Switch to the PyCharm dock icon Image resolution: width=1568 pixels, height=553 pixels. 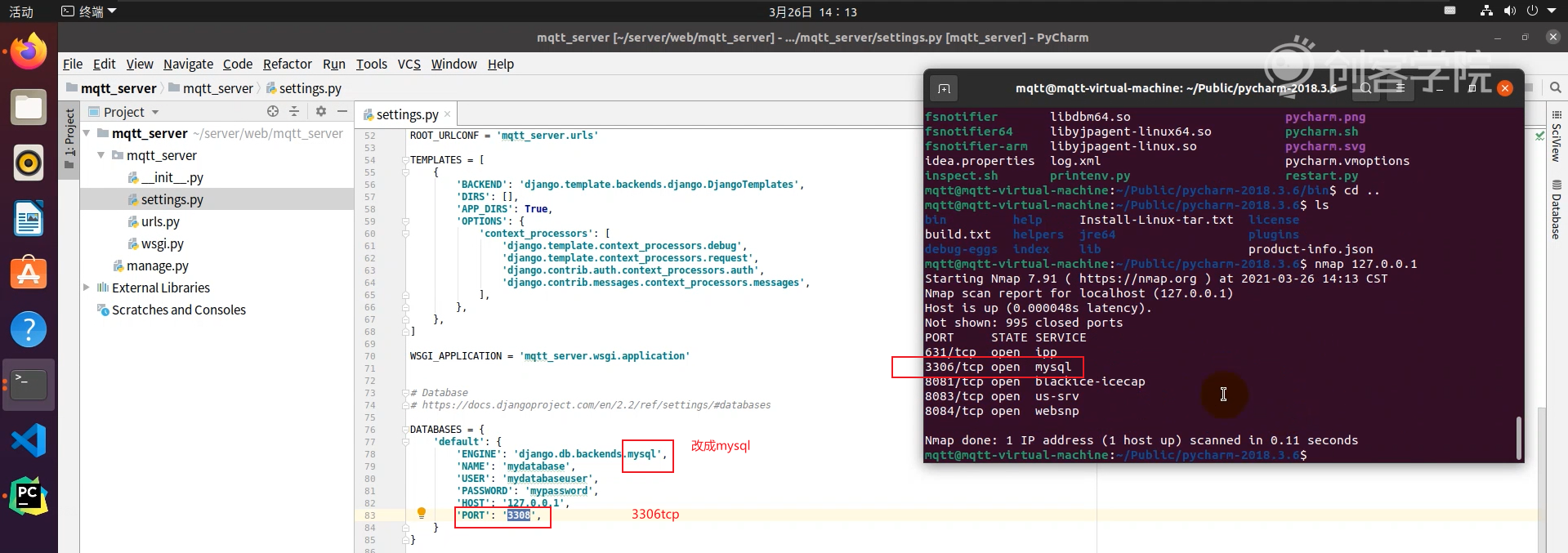pyautogui.click(x=29, y=496)
